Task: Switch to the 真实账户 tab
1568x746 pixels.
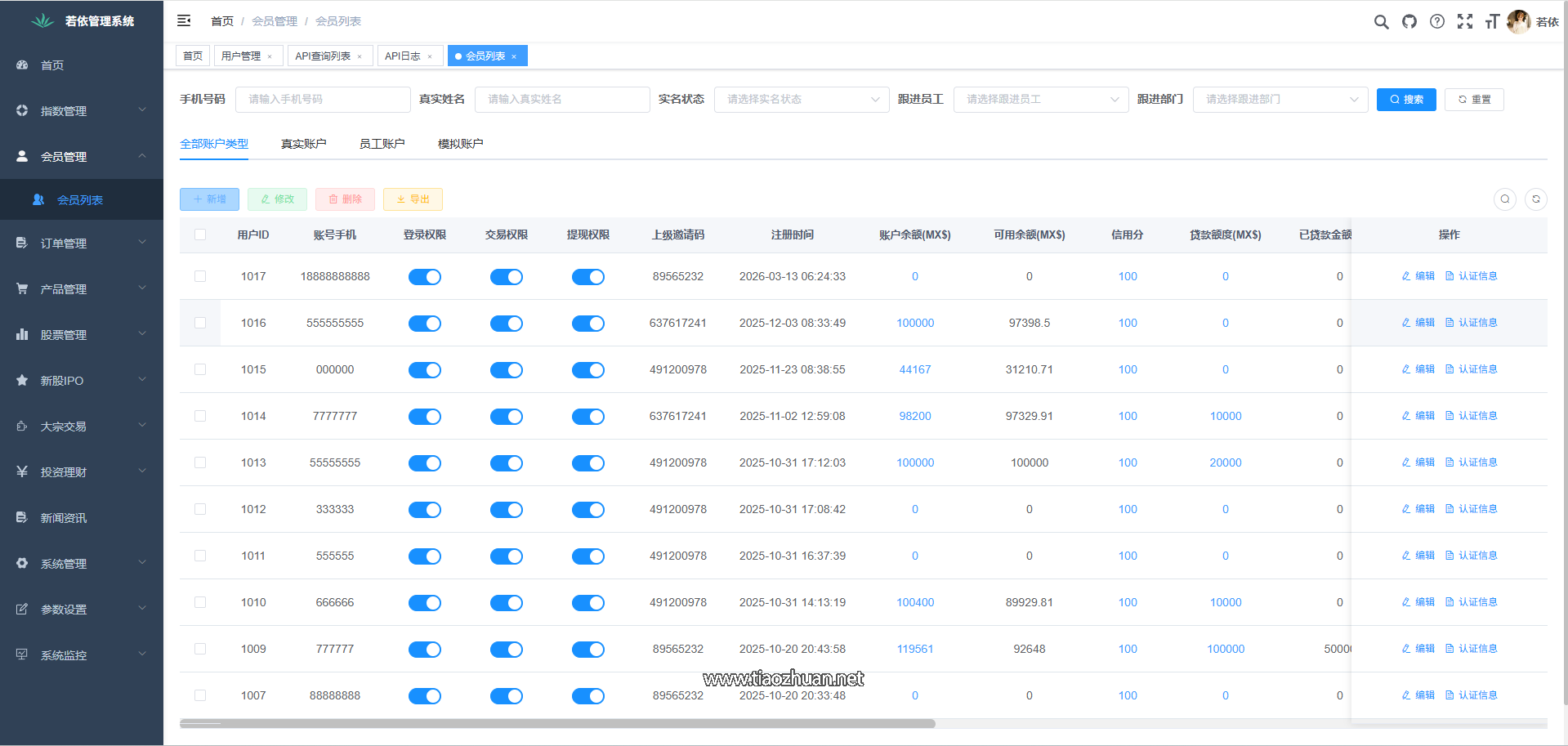Action: pyautogui.click(x=303, y=144)
